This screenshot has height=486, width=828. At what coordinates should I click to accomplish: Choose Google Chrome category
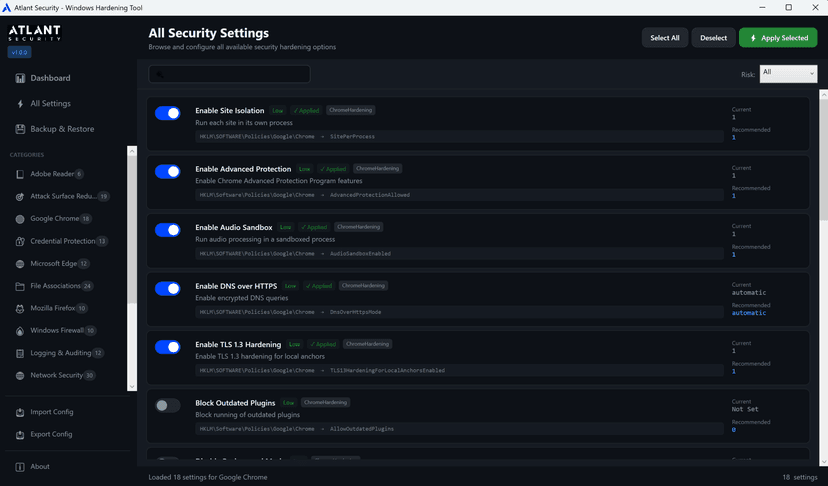(x=54, y=219)
